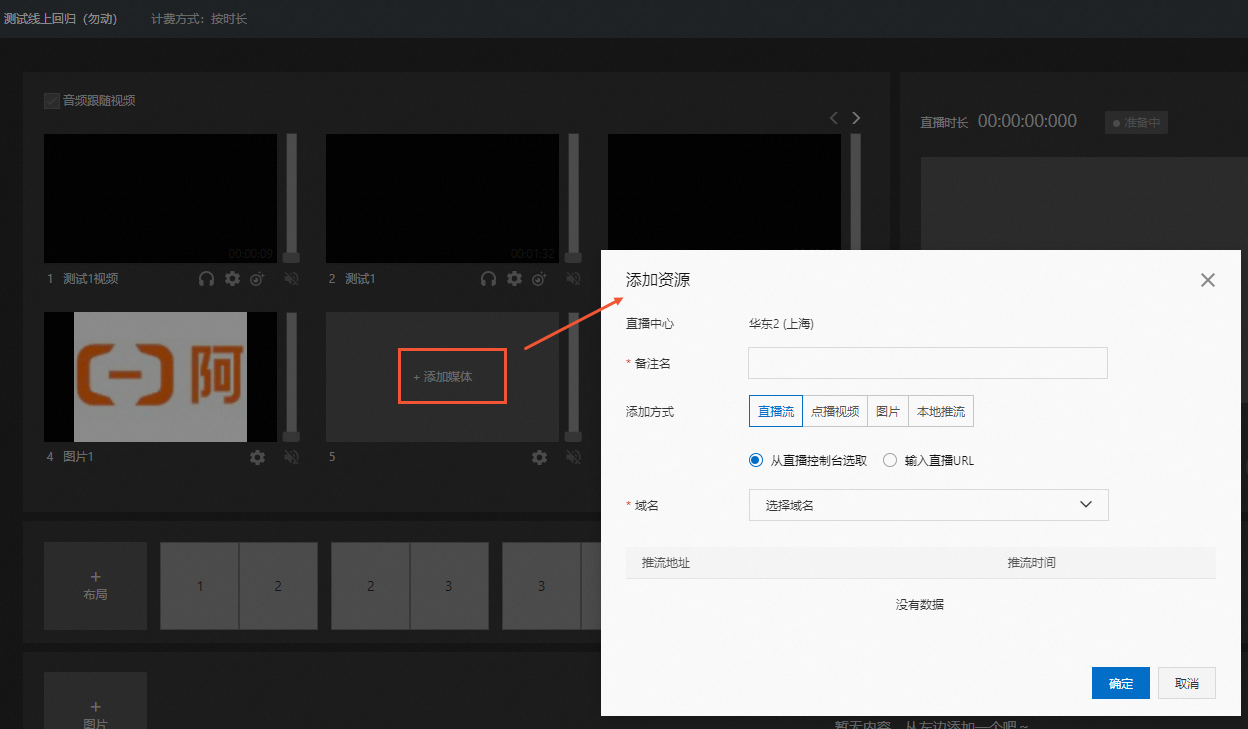
Task: Adjust the volume slider of 测试1视频
Action: 290,197
